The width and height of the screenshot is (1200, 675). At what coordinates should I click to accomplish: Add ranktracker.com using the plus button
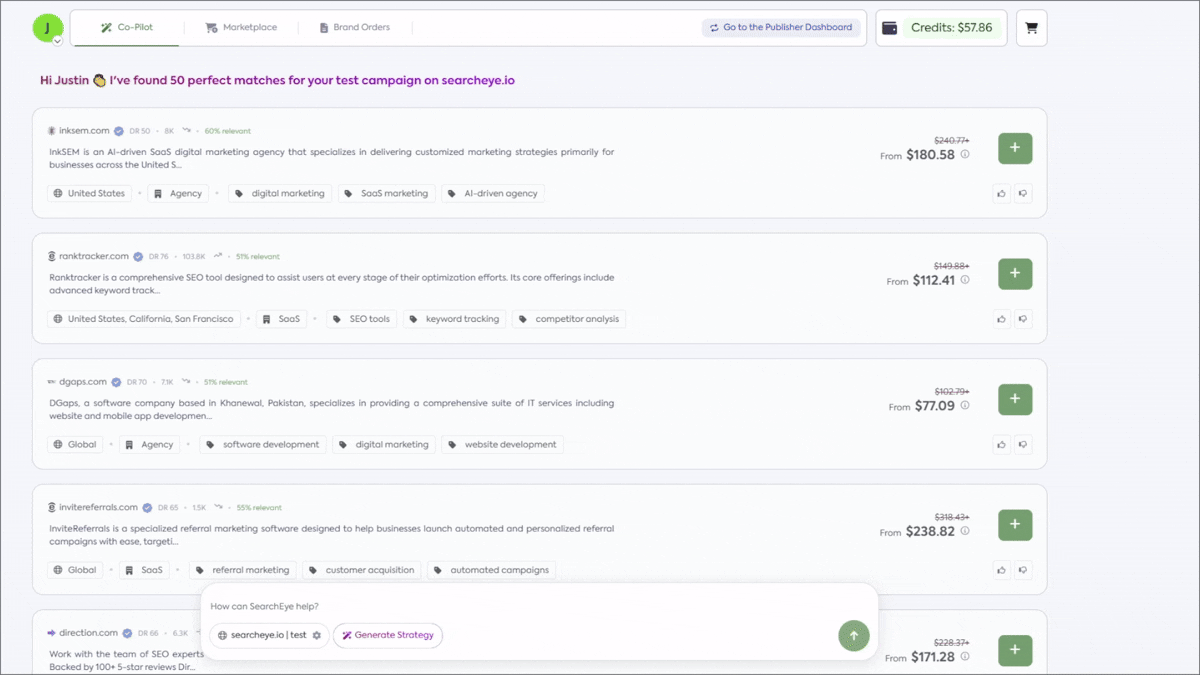[x=1015, y=273]
